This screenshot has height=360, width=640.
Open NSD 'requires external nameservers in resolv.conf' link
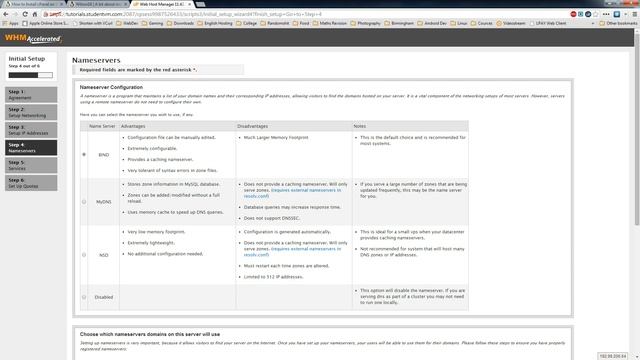[293, 251]
